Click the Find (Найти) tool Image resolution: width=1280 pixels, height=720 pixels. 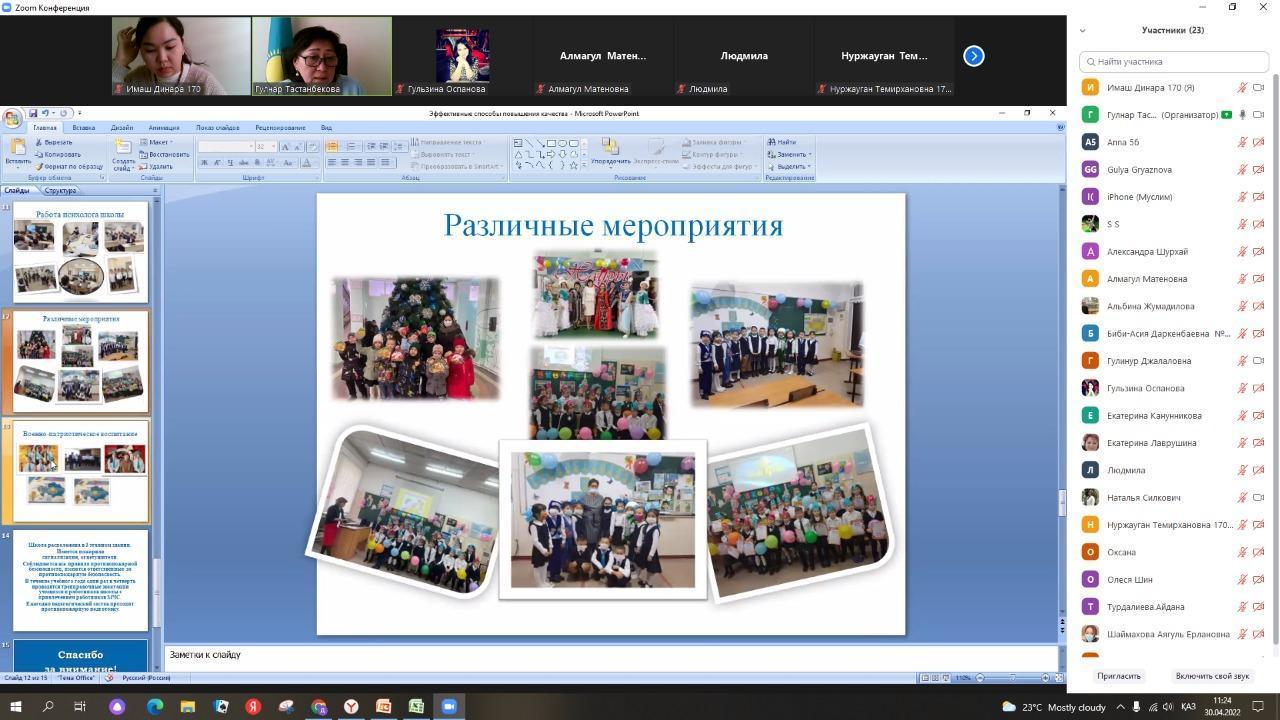point(782,142)
